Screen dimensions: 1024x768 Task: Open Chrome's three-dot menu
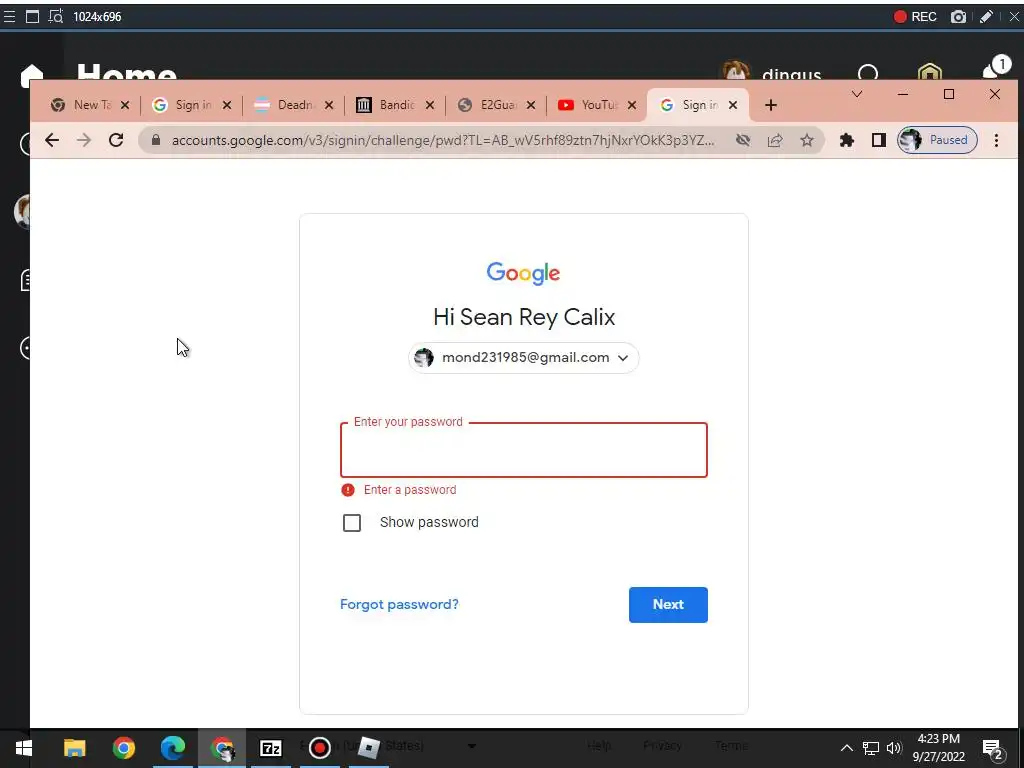pyautogui.click(x=997, y=140)
